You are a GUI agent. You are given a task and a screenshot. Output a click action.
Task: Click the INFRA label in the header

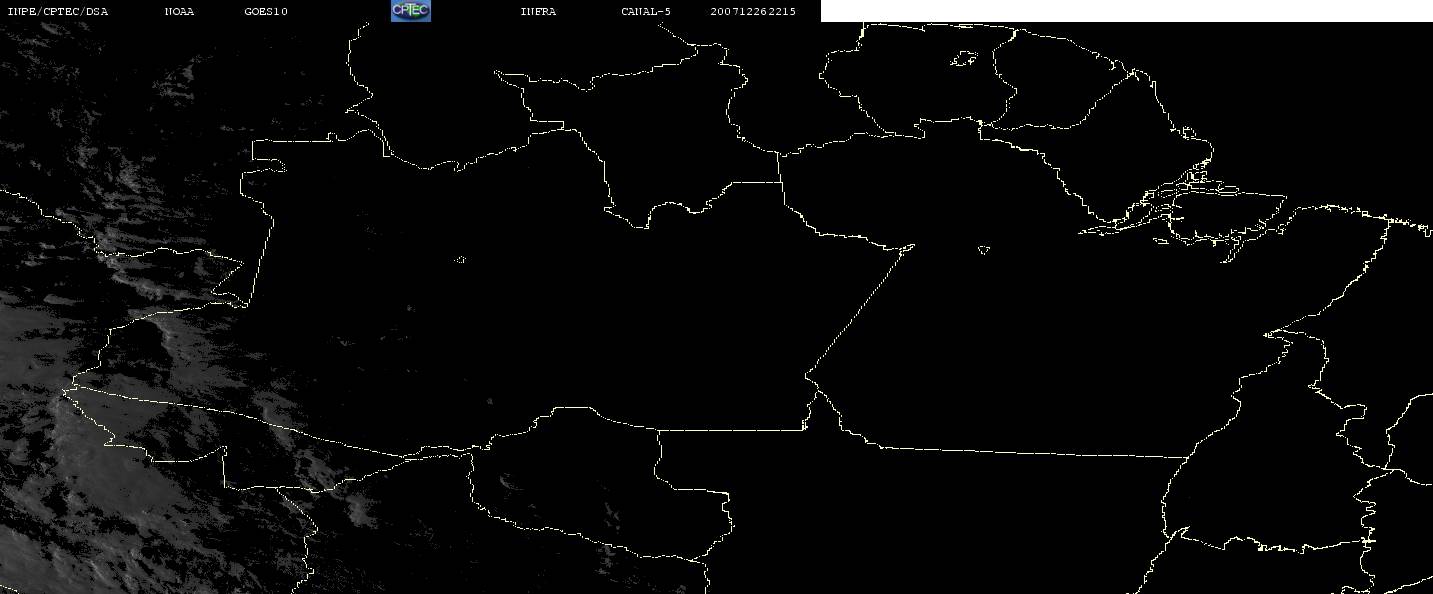click(538, 12)
